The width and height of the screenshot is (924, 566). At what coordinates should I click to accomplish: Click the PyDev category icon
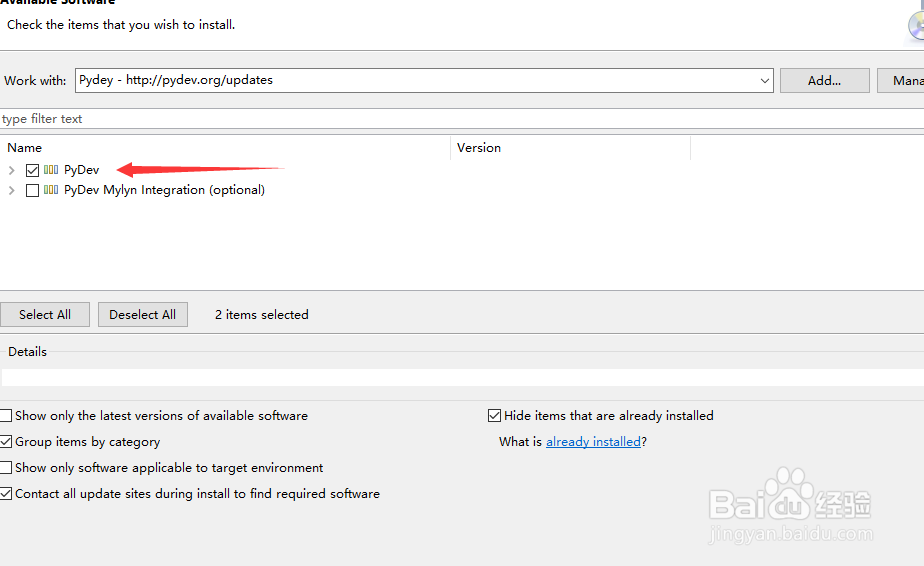coord(51,170)
